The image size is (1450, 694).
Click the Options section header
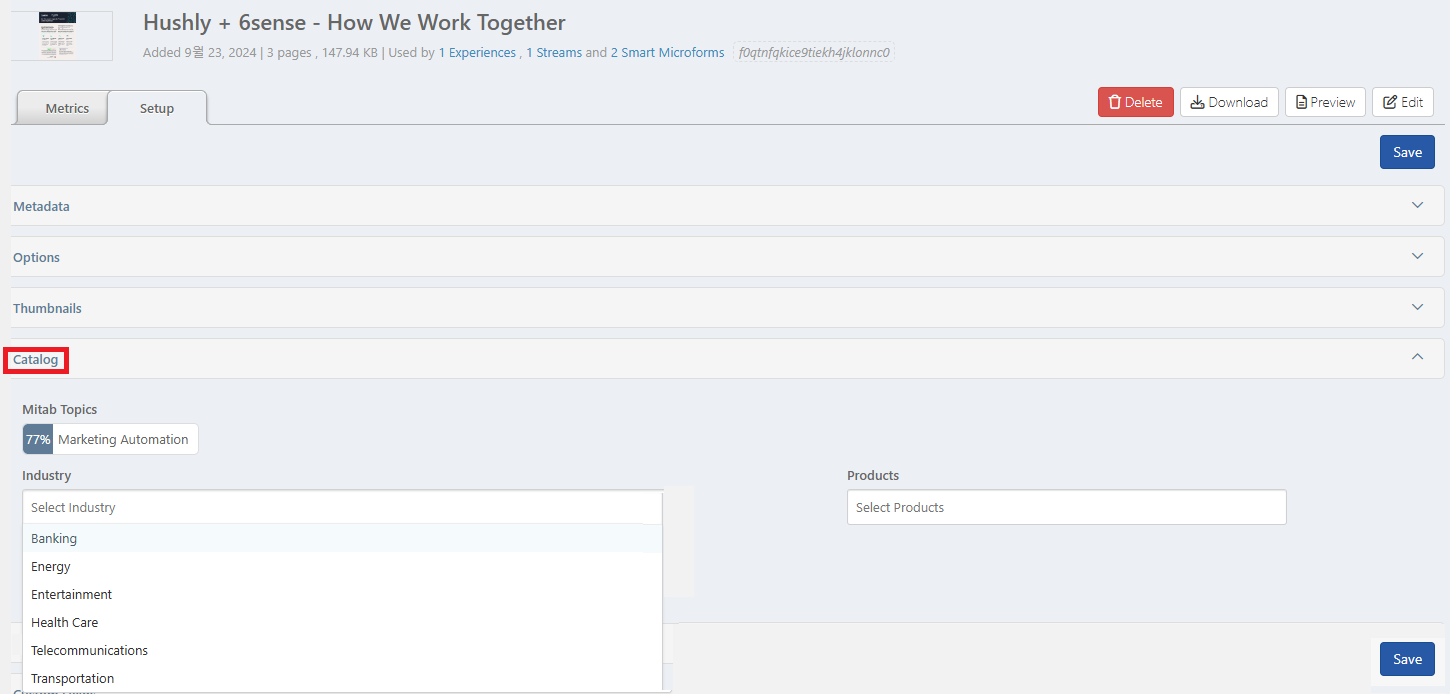(726, 257)
